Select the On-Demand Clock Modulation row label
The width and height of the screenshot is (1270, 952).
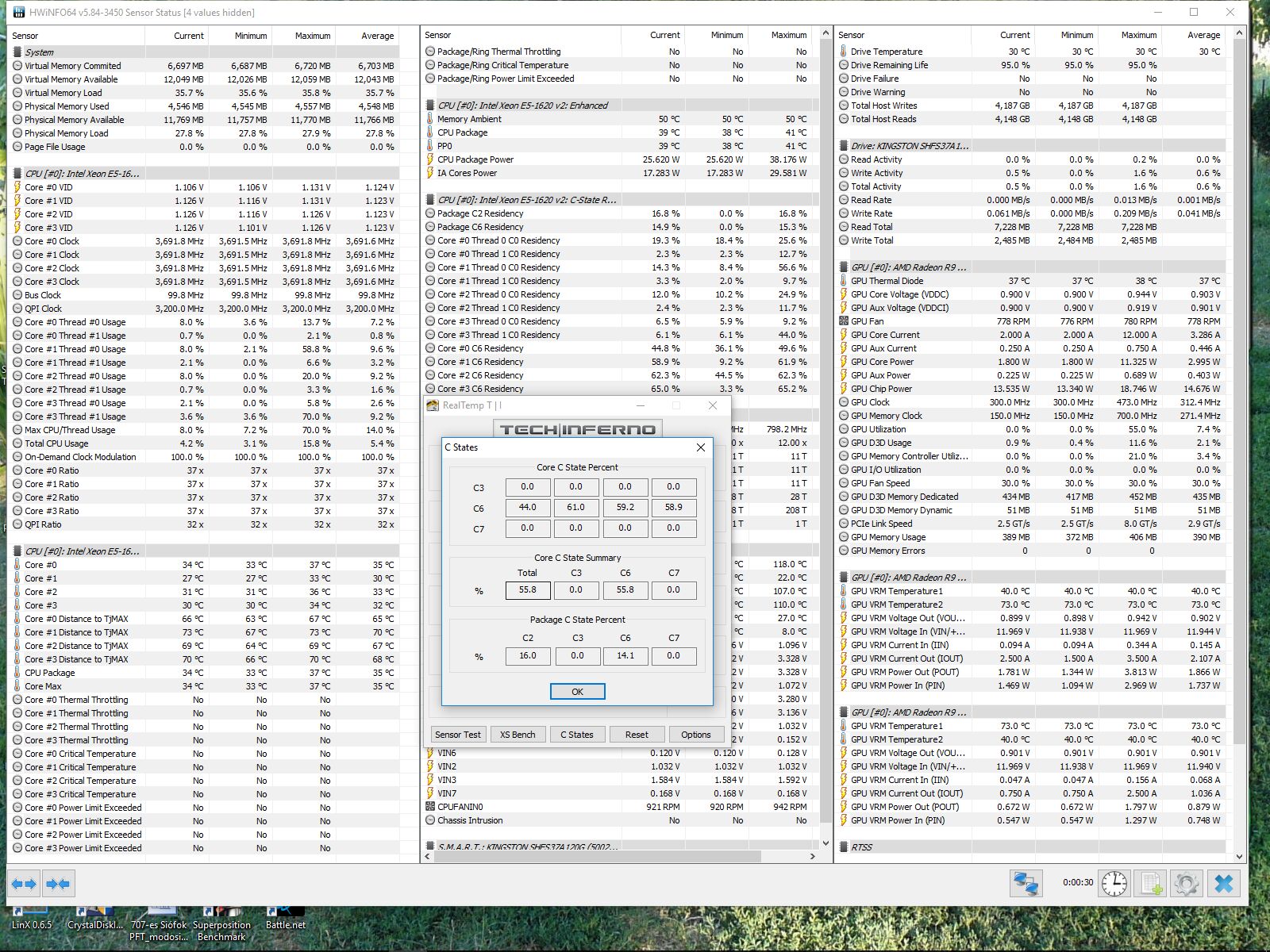tap(80, 457)
